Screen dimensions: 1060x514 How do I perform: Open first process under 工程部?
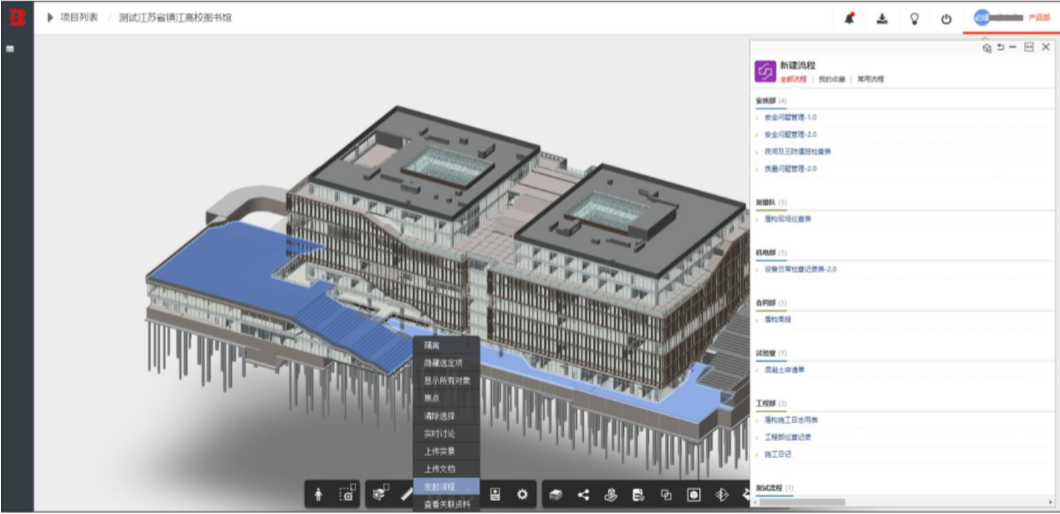pos(792,420)
